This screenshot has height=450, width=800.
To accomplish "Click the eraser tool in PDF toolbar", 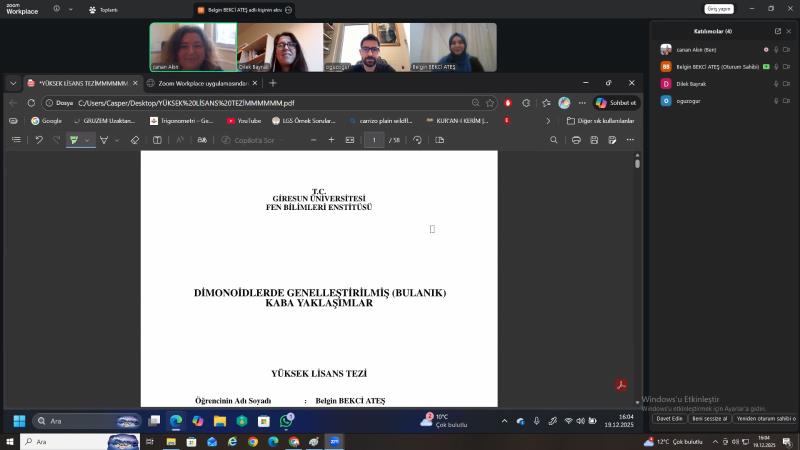I will tap(135, 140).
